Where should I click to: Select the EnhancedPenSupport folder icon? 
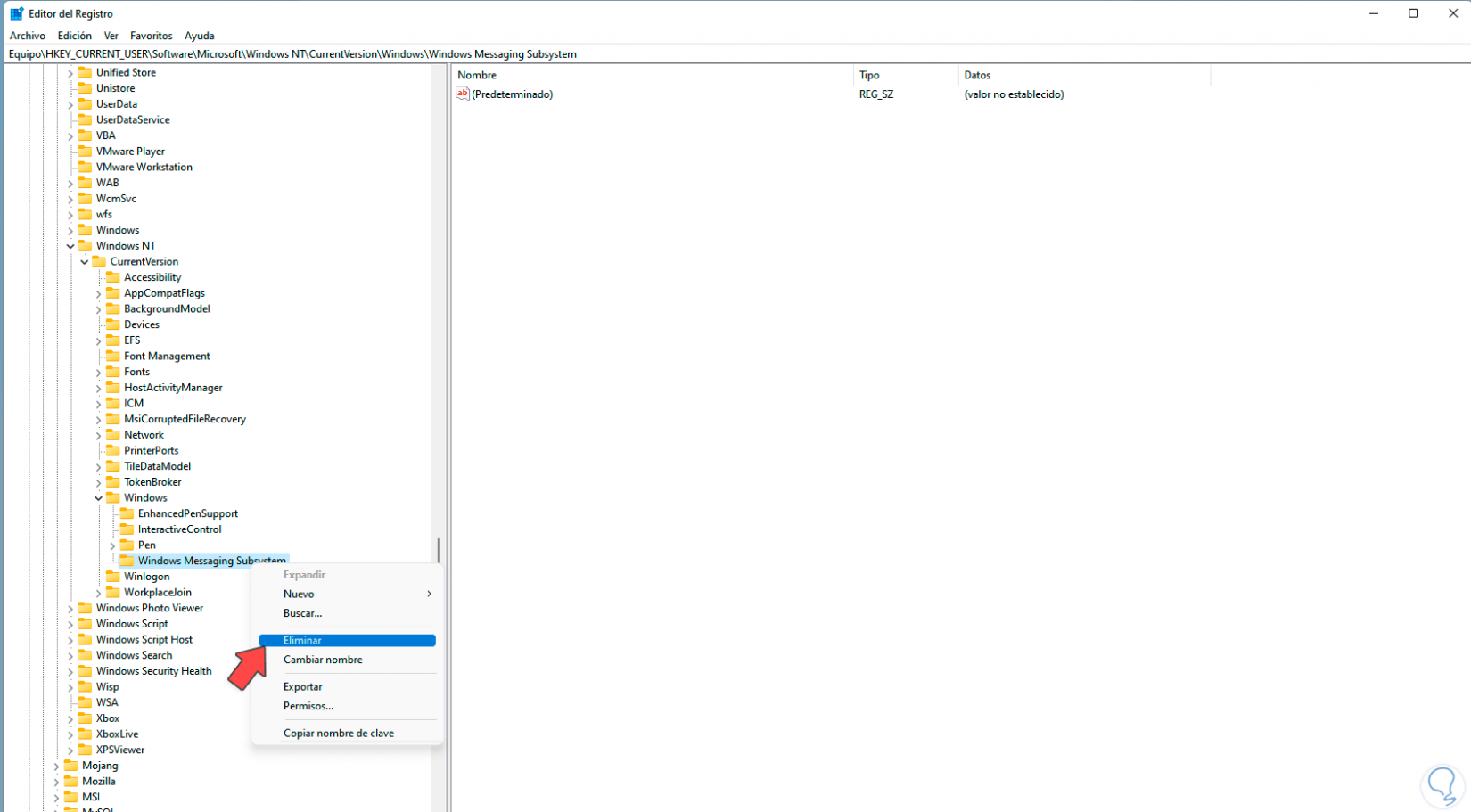(x=127, y=513)
